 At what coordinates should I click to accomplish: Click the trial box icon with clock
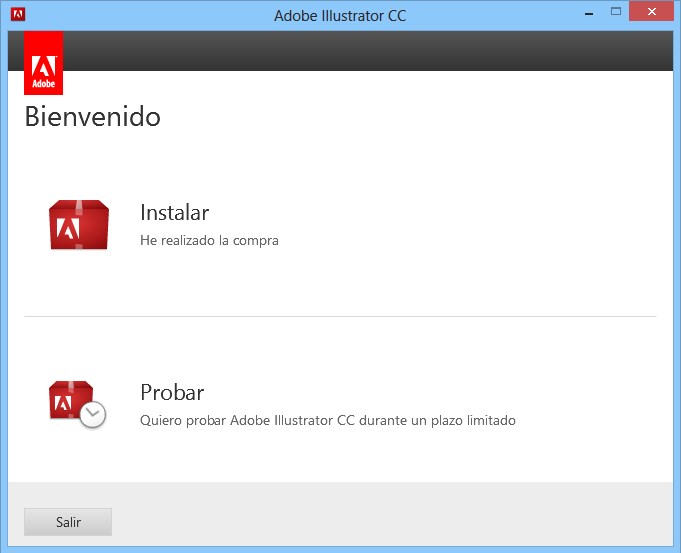(77, 404)
